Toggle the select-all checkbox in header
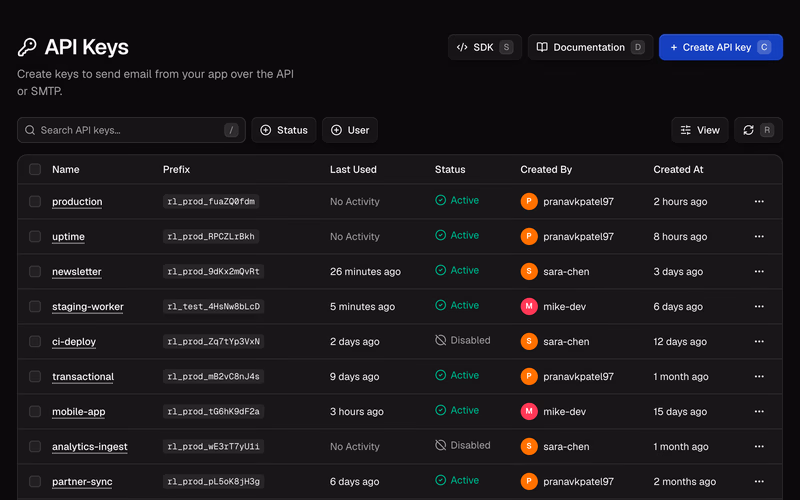 pyautogui.click(x=35, y=169)
